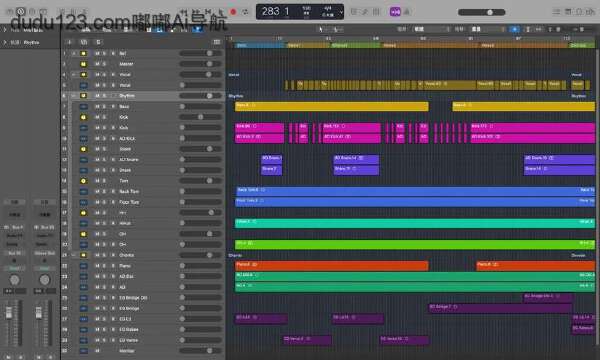Click the purple Flex icon in control bar
This screenshot has width=600, height=360.
pyautogui.click(x=395, y=12)
